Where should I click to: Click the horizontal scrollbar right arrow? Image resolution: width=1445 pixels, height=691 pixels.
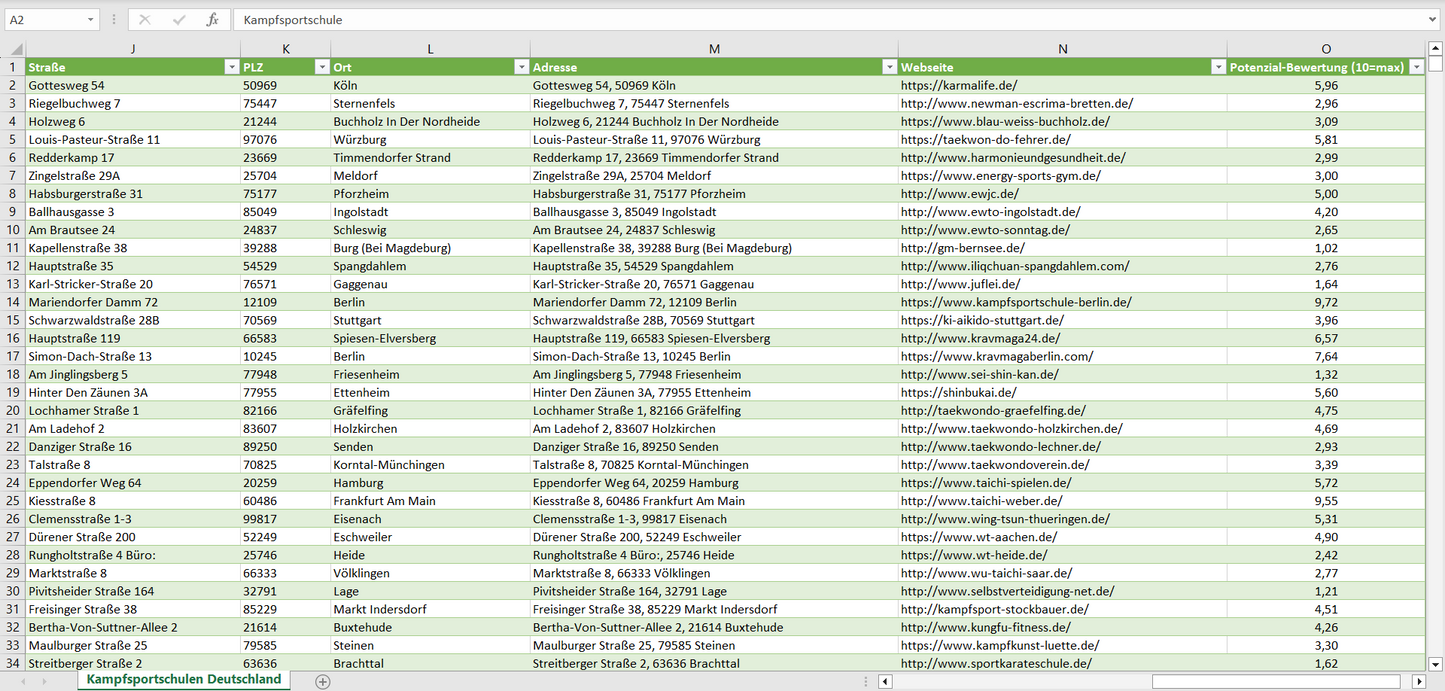tap(1418, 681)
